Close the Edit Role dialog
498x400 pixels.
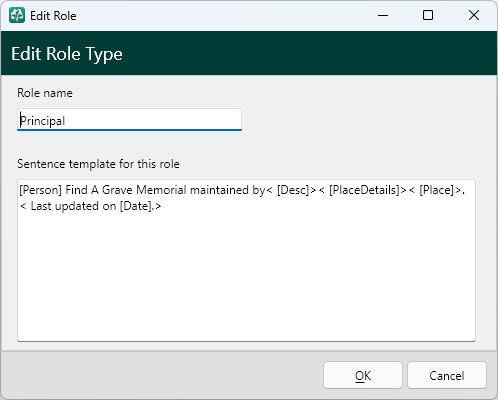474,15
